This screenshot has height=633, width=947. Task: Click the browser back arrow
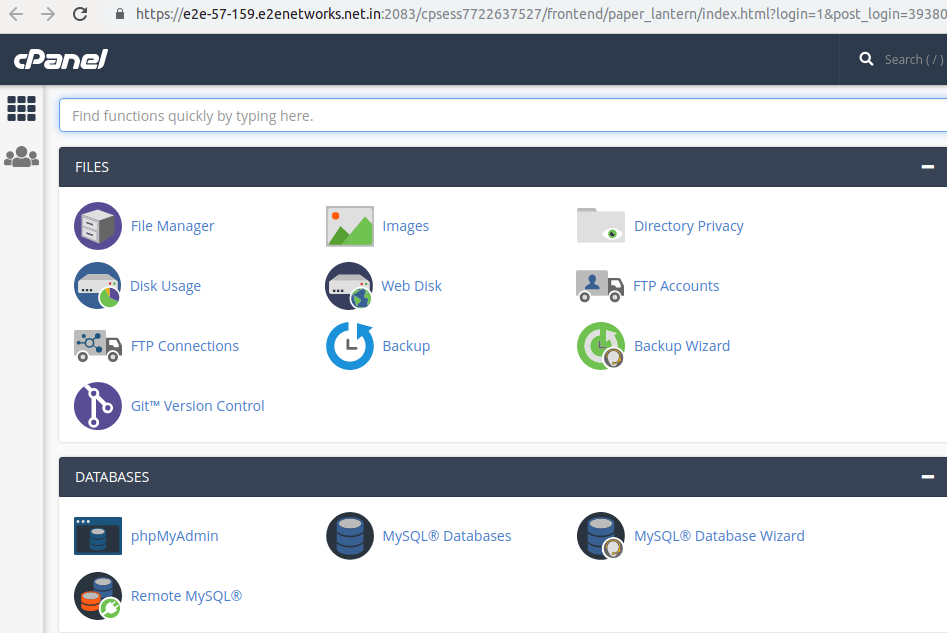click(x=16, y=14)
